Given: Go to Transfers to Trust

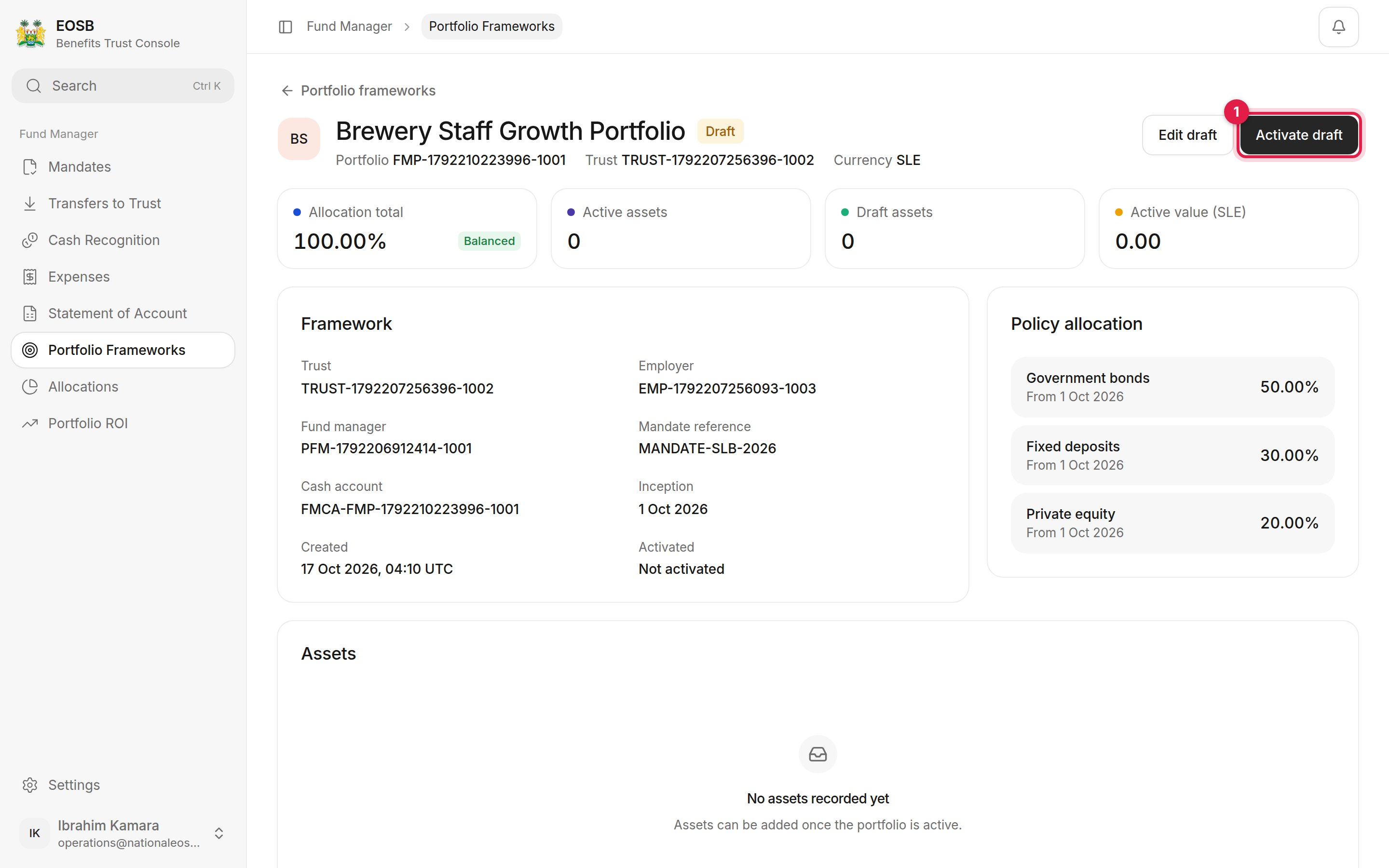Looking at the screenshot, I should pos(123,204).
